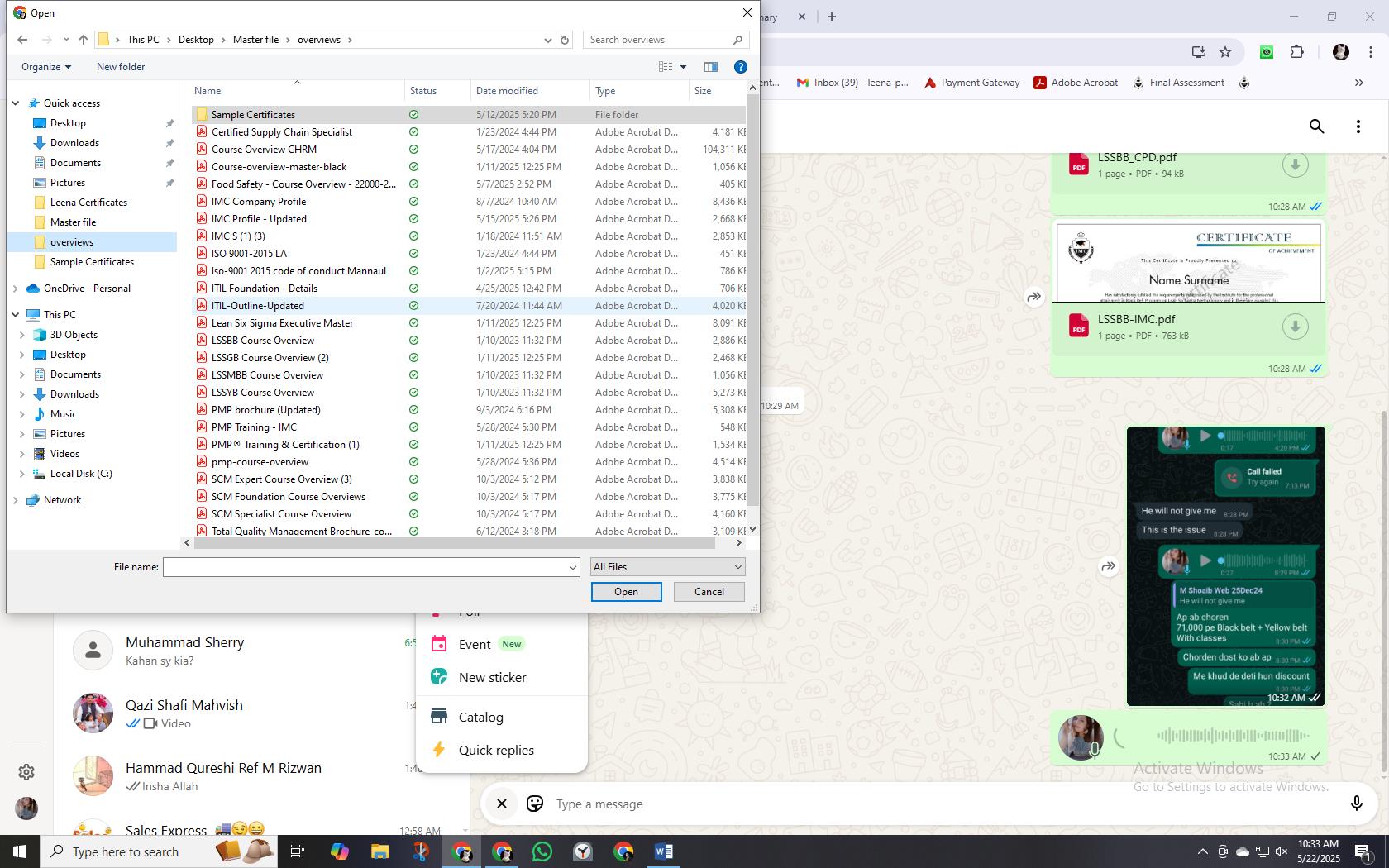Show the preview pane in Open dialog

pos(710,67)
